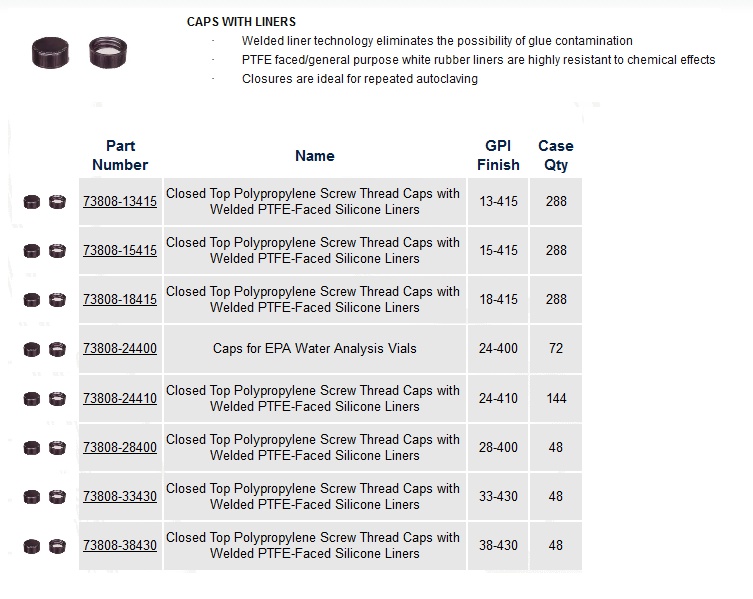Click the Part Number column header

120,155
